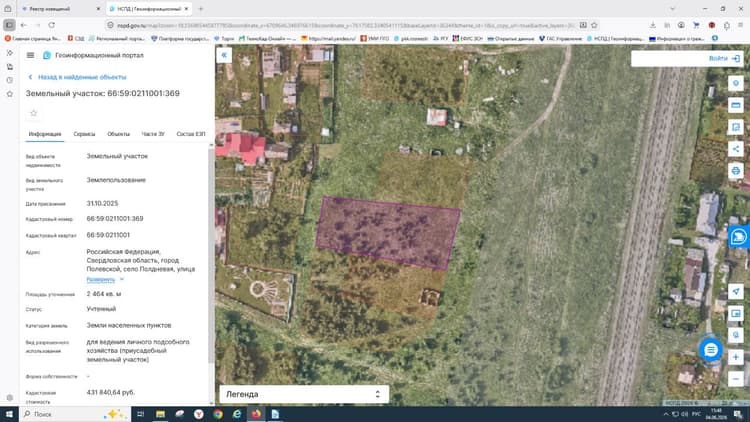Reload the page in the browser toolbar
The width and height of the screenshot is (750, 422).
click(52, 25)
